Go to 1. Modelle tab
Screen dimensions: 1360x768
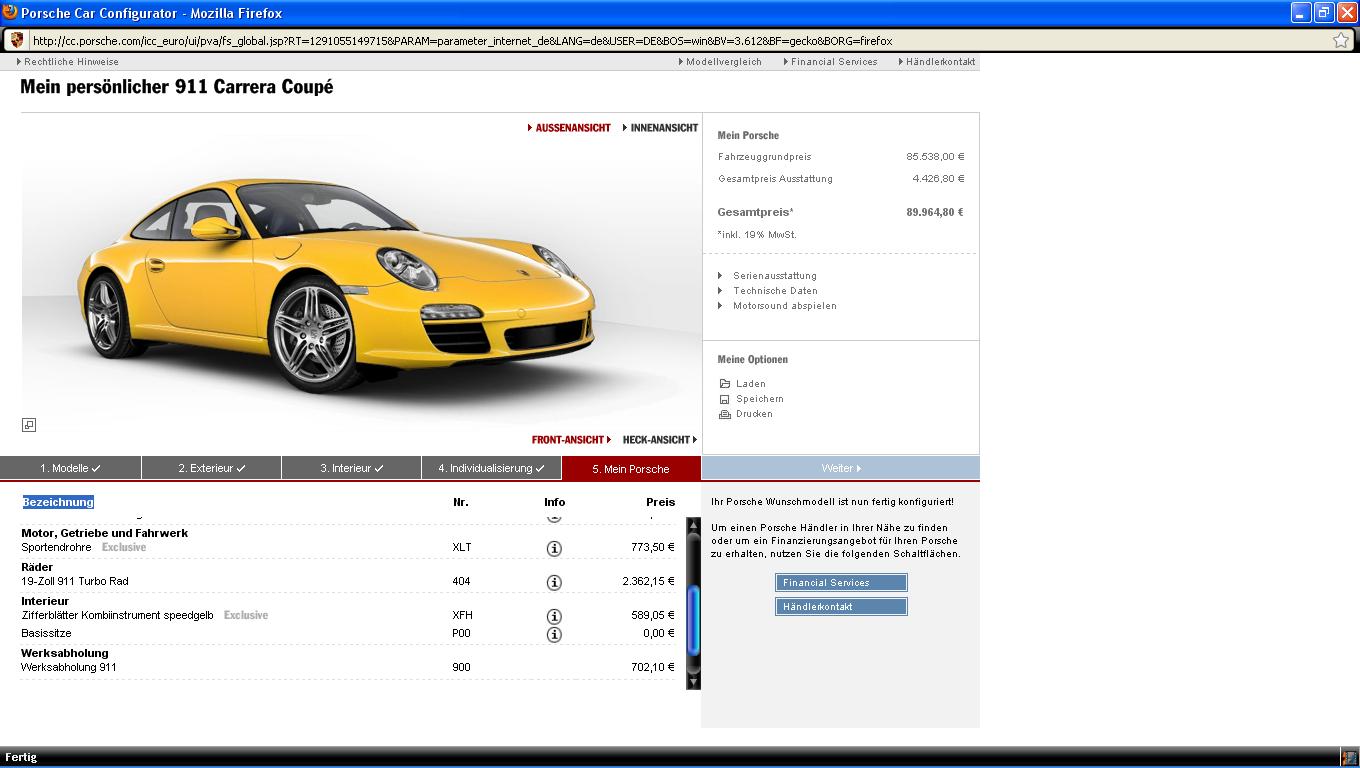click(70, 468)
